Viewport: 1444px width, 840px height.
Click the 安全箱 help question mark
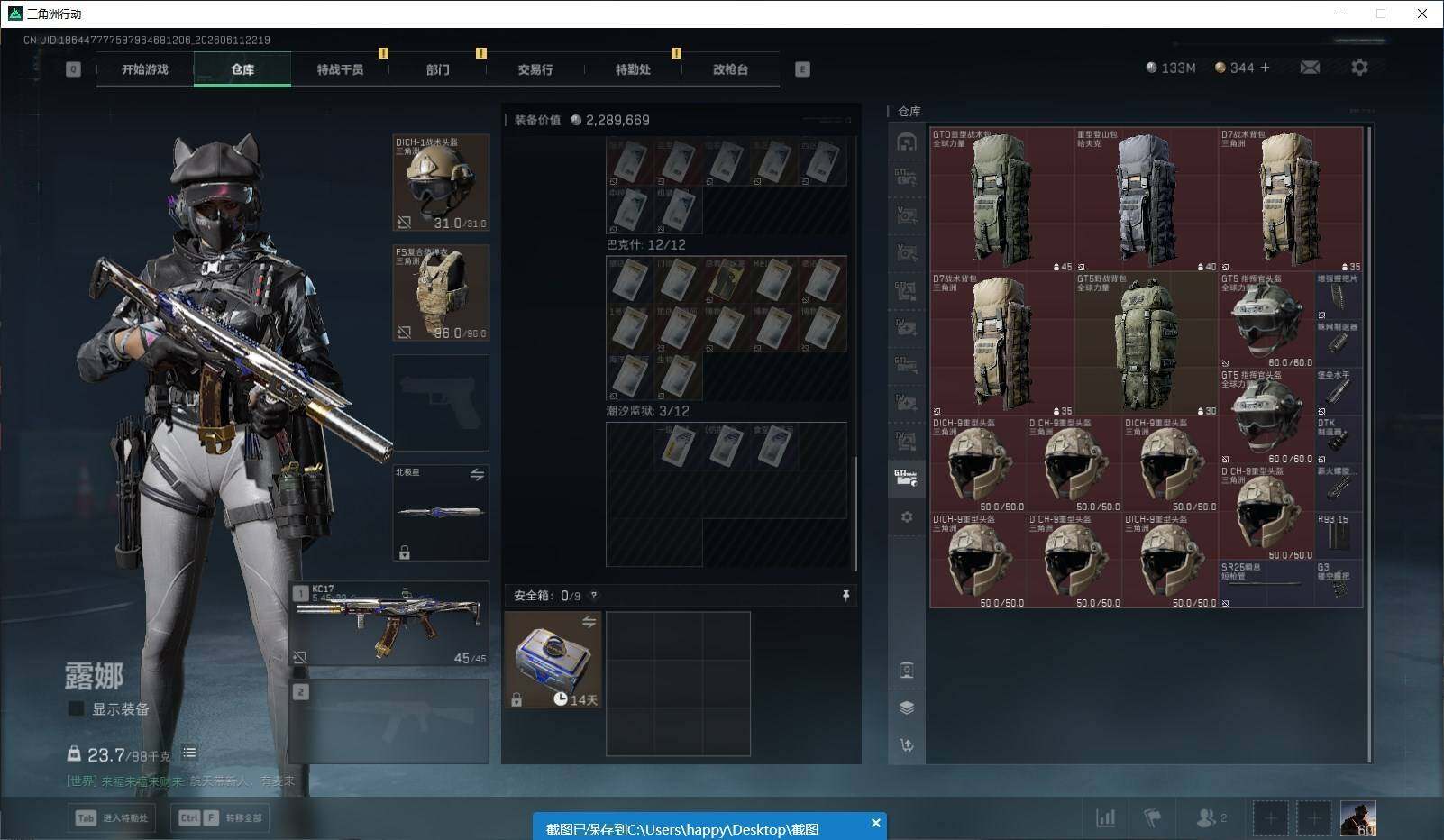pyautogui.click(x=593, y=596)
